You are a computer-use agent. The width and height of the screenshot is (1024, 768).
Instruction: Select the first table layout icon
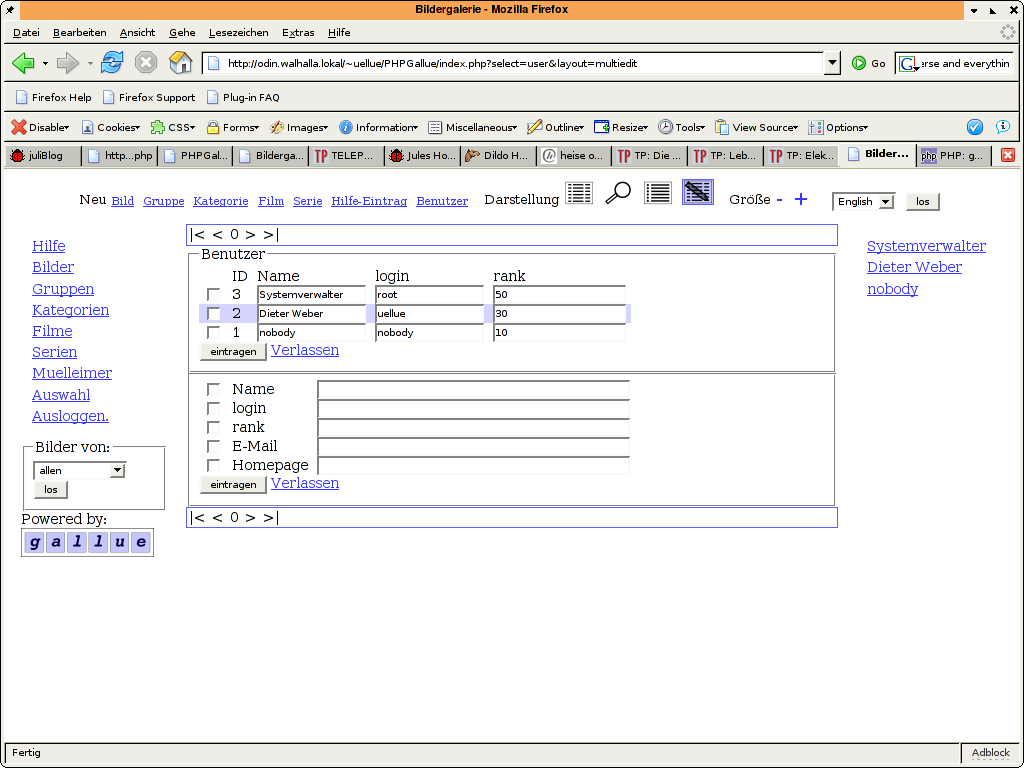pos(579,193)
